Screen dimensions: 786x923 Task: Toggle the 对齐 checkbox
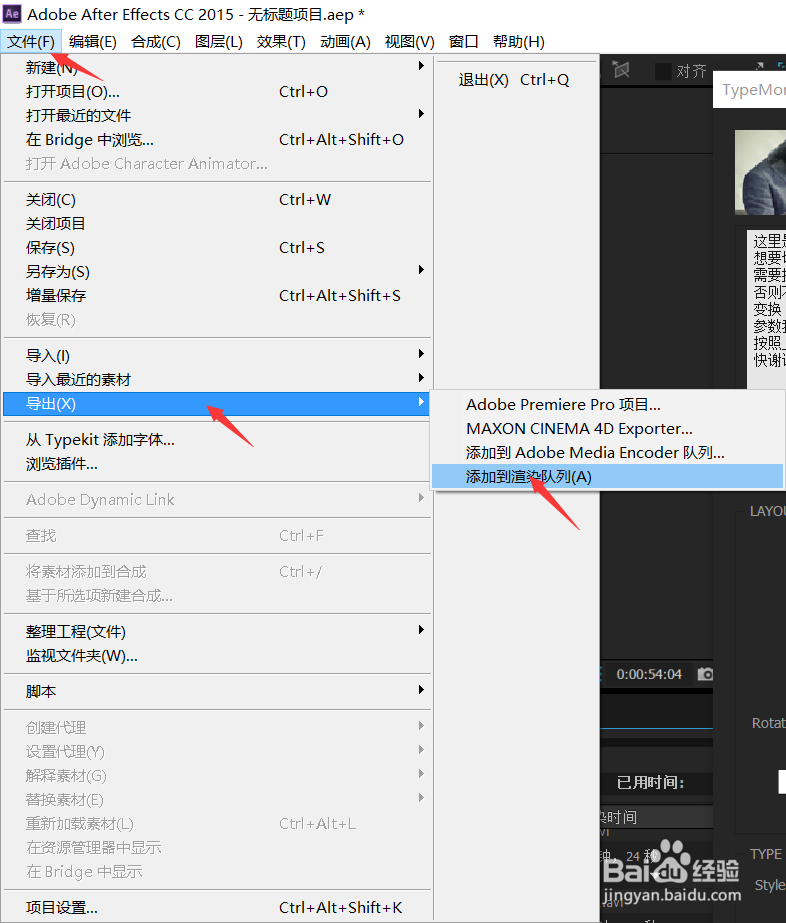664,71
